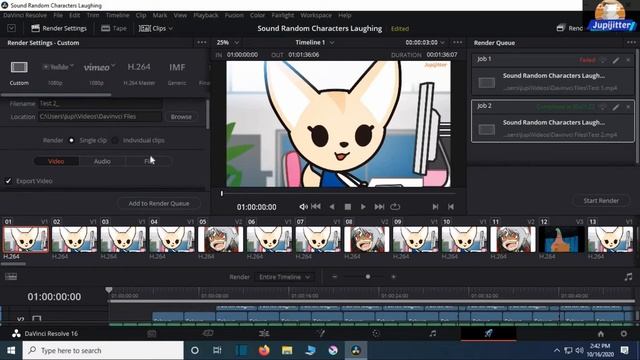
Task: Jump to last frame in viewer
Action: click(x=379, y=207)
